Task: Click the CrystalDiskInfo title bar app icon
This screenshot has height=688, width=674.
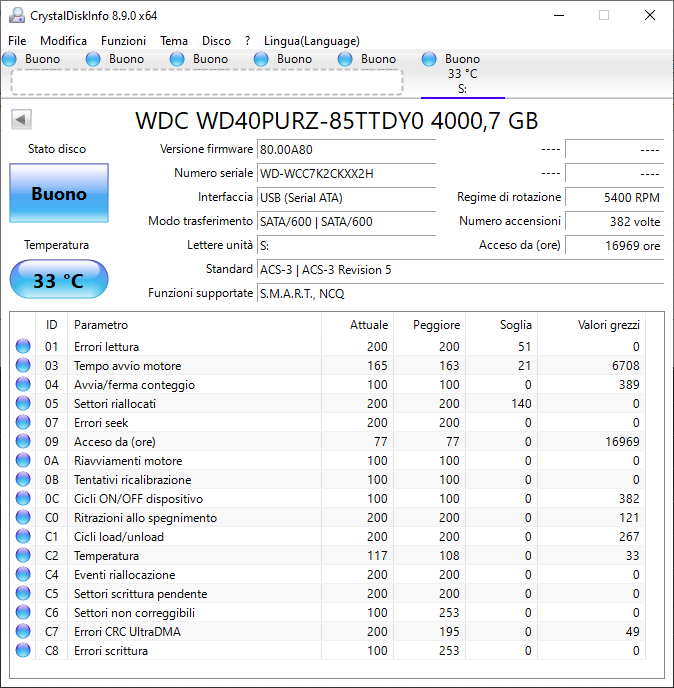Action: click(x=17, y=15)
